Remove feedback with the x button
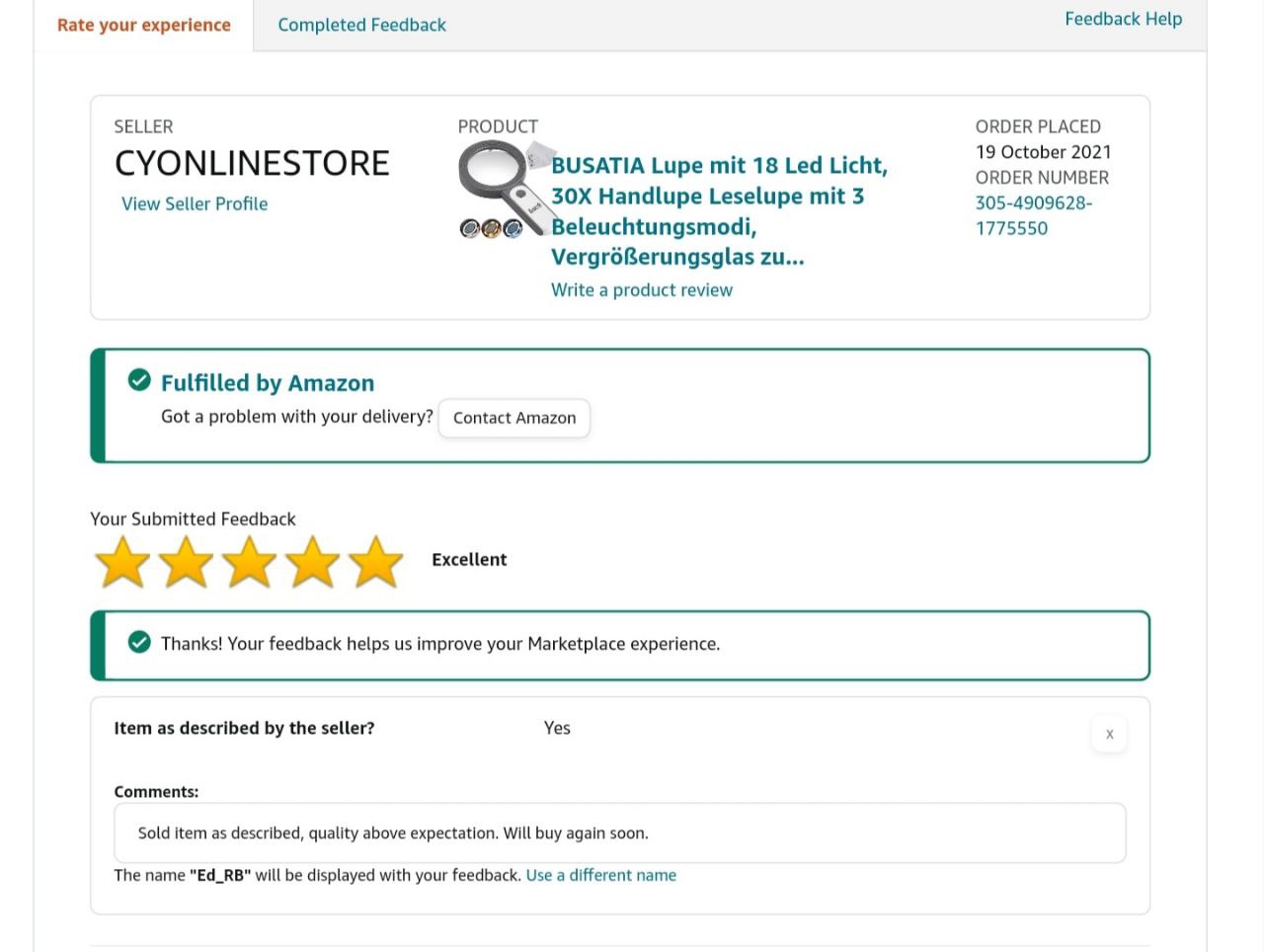1264x952 pixels. point(1109,734)
